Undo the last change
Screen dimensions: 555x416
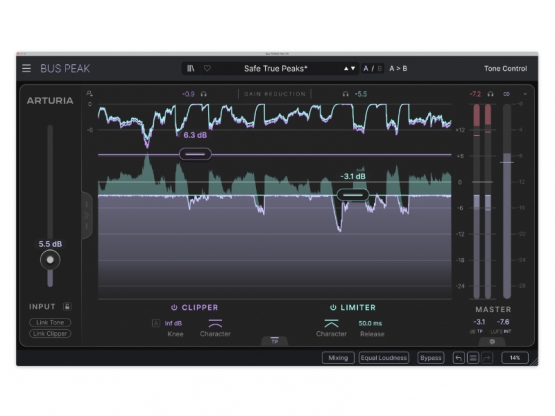pyautogui.click(x=458, y=358)
